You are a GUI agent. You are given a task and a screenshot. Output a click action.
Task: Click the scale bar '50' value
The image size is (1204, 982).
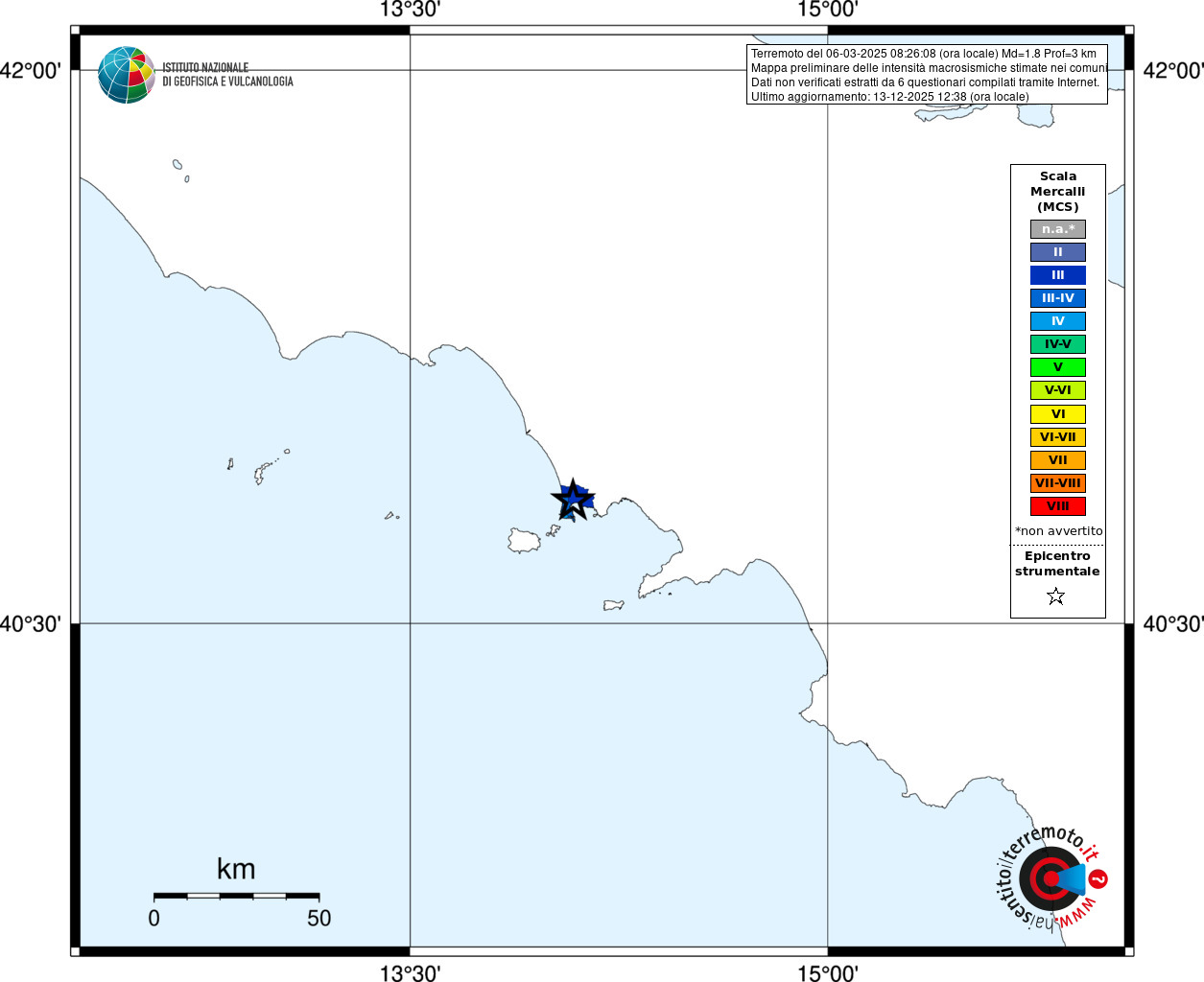tap(319, 918)
